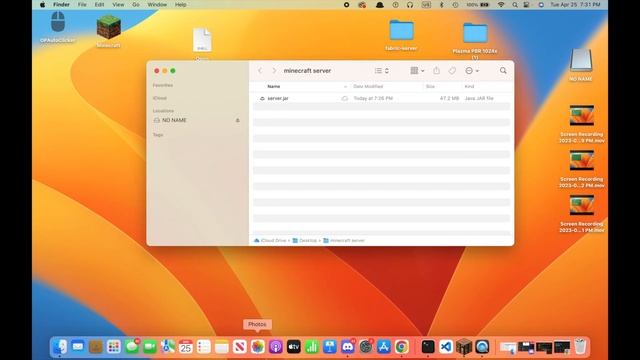Click the Tags toolbar icon in Finder
Viewport: 640px width, 360px height.
pos(452,71)
